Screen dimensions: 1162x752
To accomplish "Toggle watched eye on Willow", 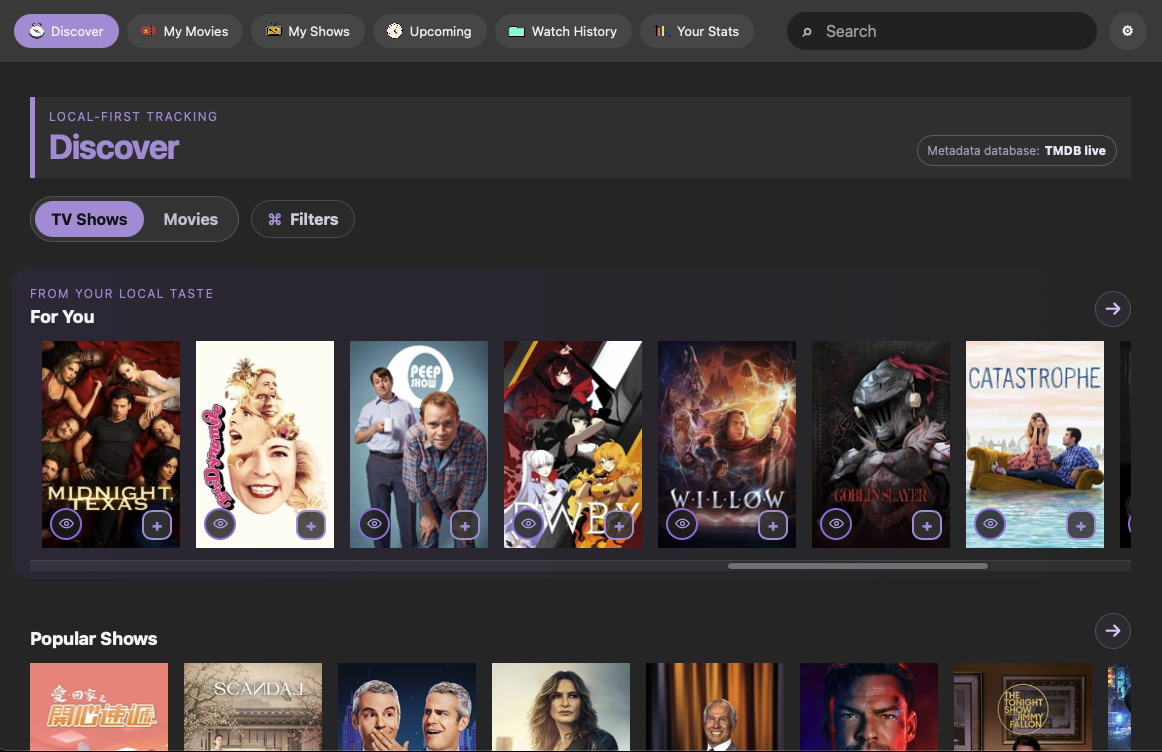I will tap(682, 524).
